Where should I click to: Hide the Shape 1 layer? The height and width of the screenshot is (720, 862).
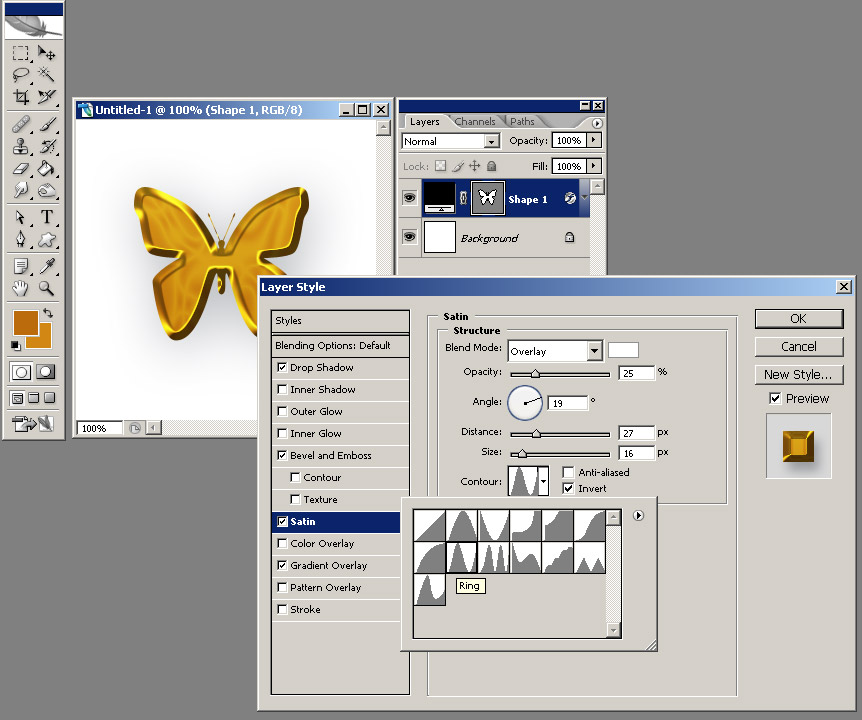410,197
